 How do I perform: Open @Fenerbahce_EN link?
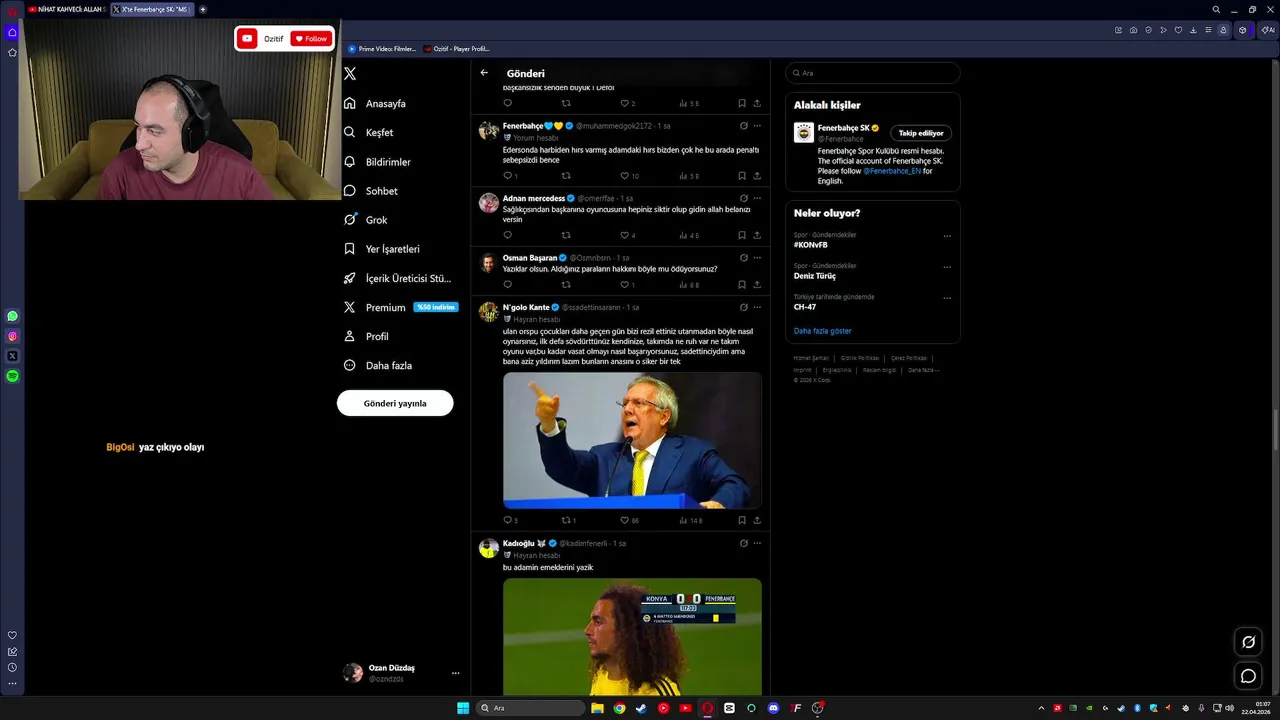point(892,171)
